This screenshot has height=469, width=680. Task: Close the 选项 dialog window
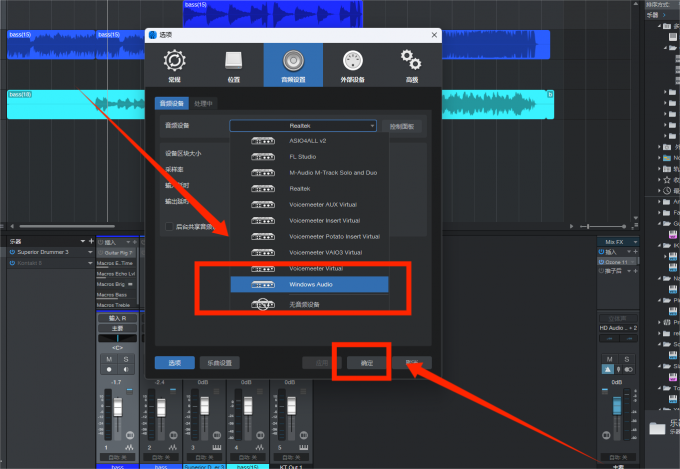point(434,35)
